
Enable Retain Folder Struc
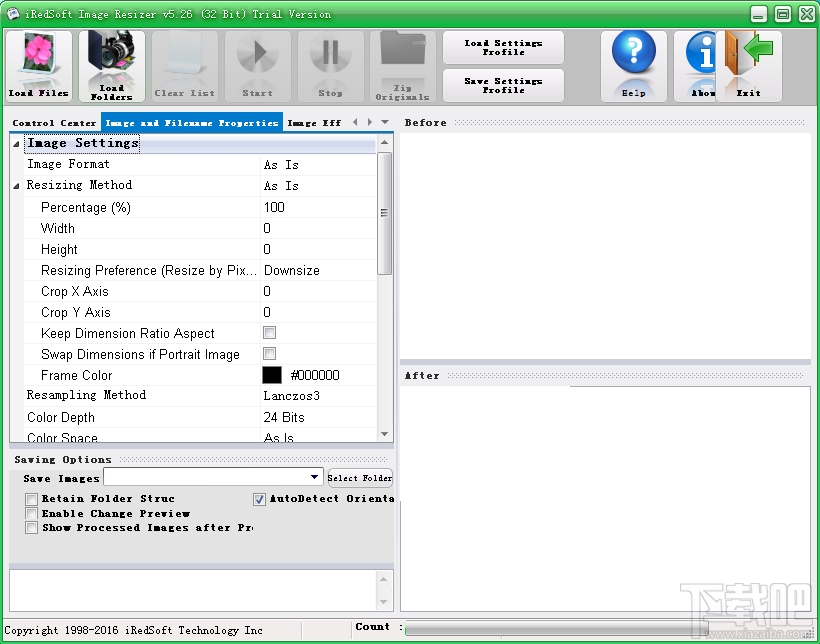(x=31, y=499)
